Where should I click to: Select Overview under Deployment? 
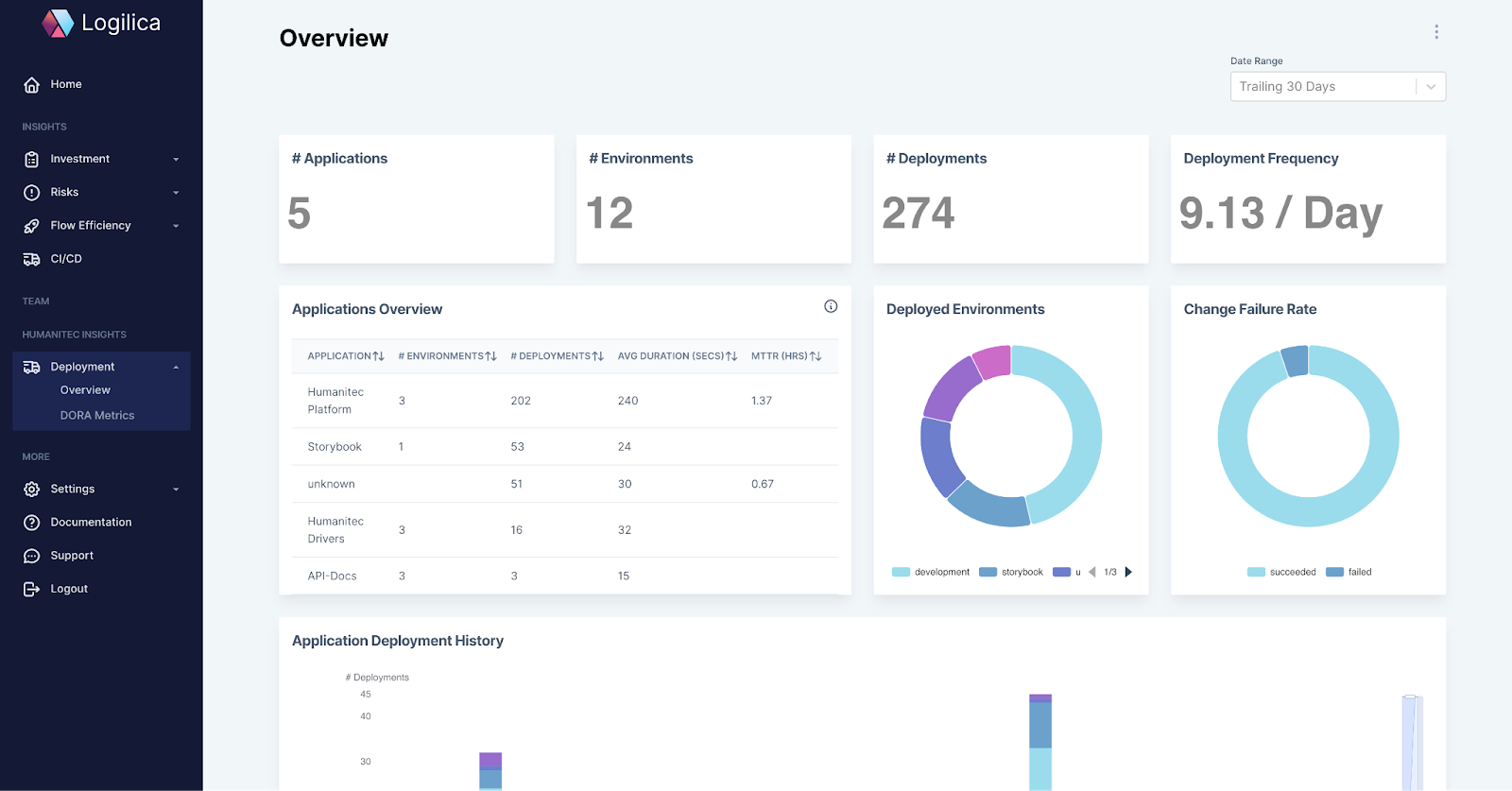pyautogui.click(x=85, y=390)
